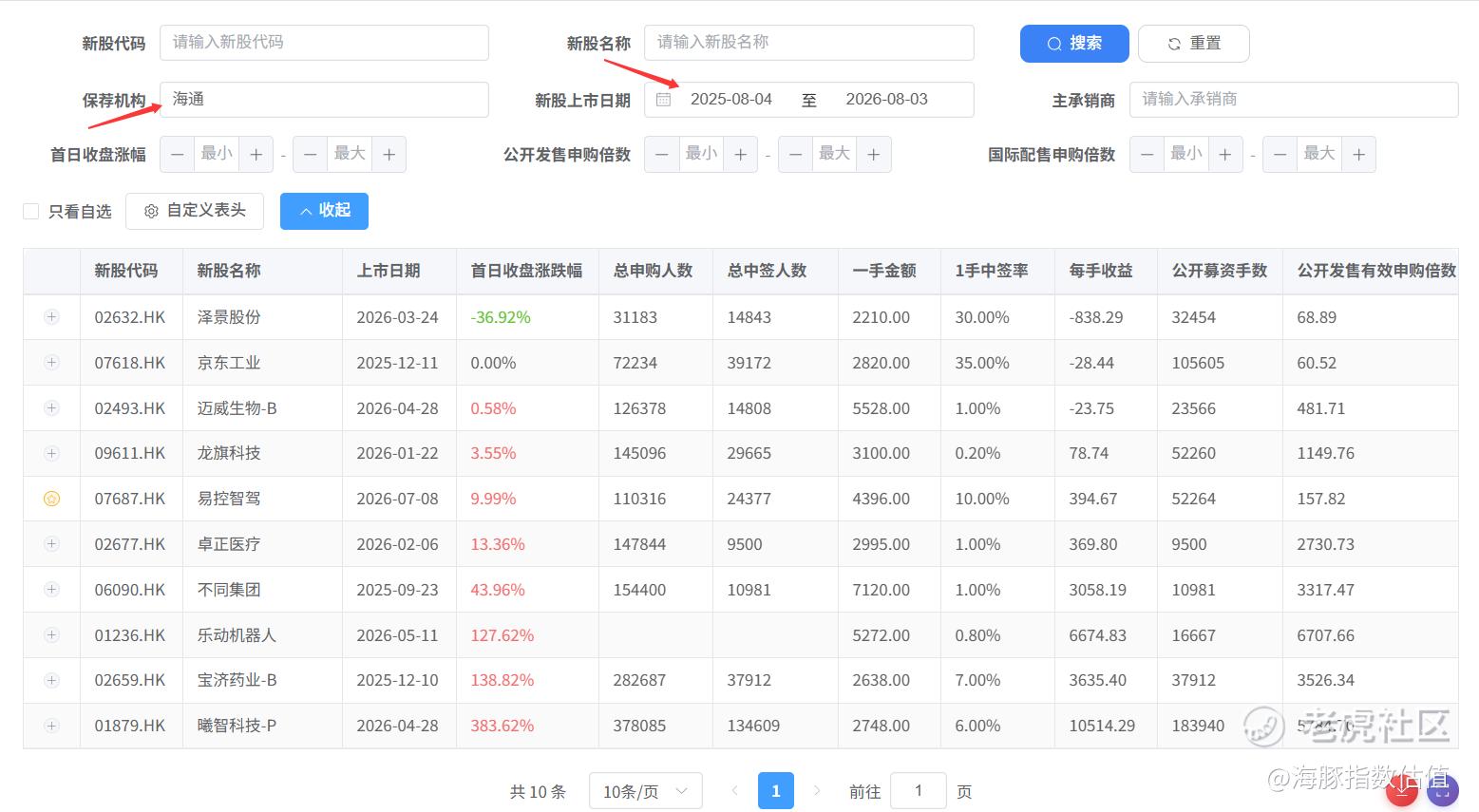Focus the 新股代码 input field

tap(324, 43)
